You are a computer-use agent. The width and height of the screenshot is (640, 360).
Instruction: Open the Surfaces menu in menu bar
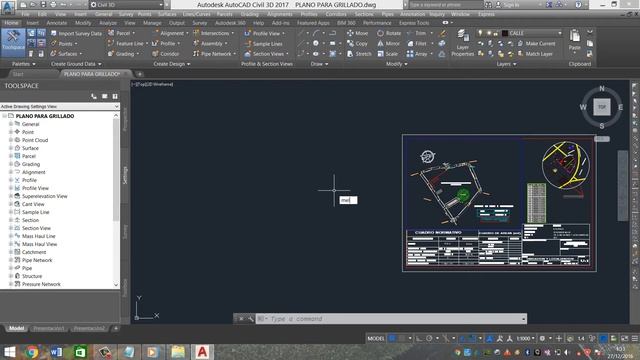(x=167, y=14)
